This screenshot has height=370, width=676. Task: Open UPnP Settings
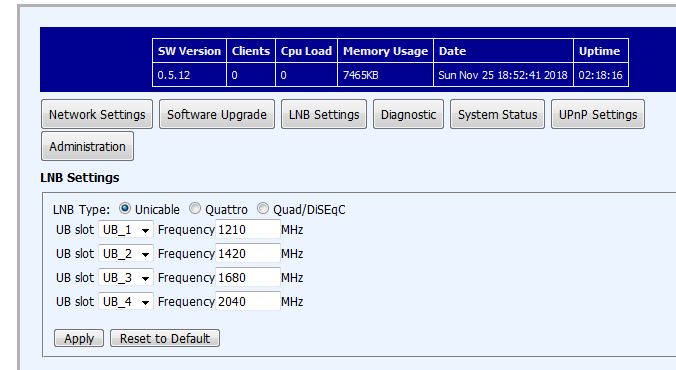598,114
